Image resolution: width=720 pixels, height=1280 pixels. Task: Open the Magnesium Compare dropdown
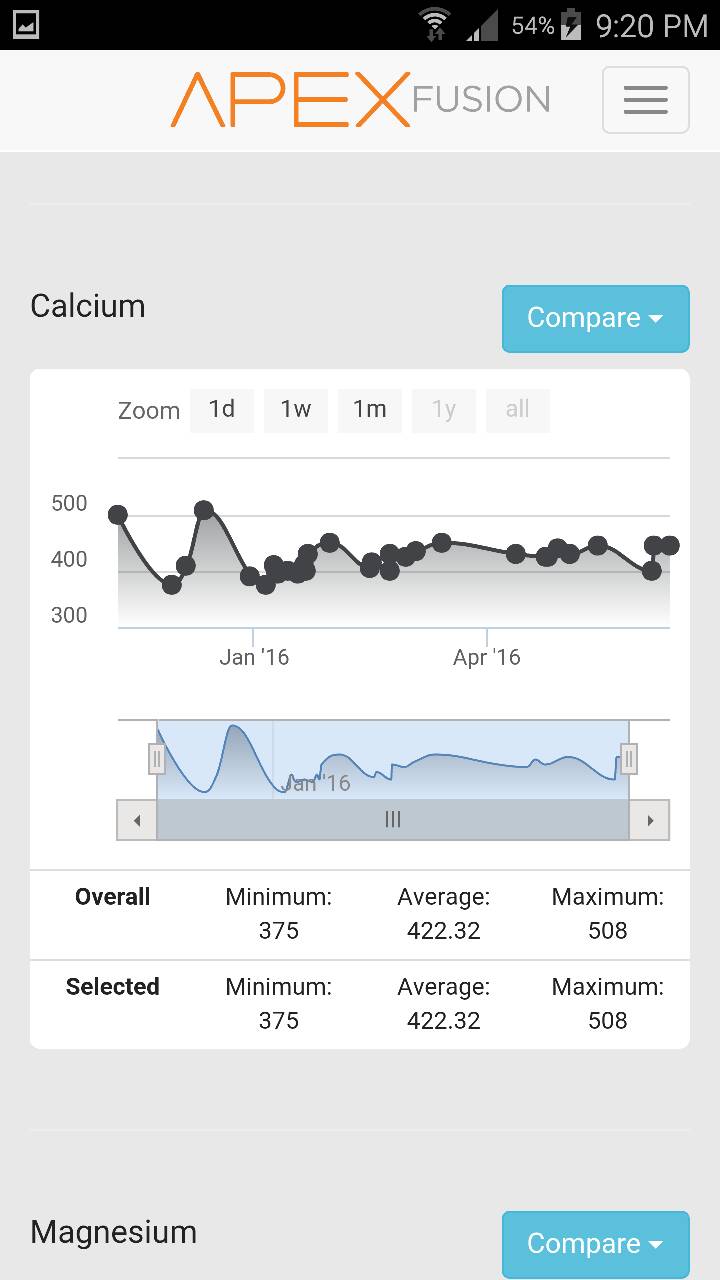click(595, 1244)
